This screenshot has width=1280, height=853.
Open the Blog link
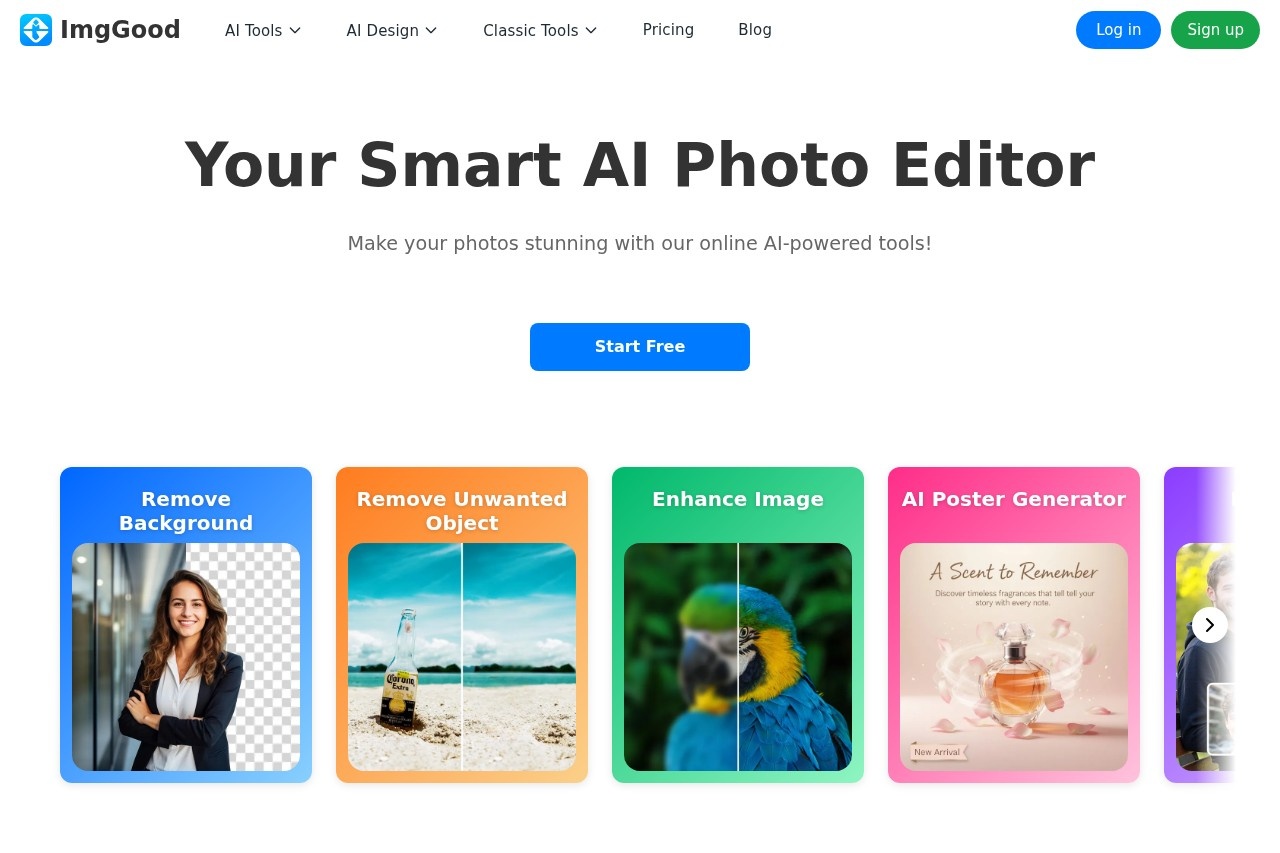[x=755, y=30]
